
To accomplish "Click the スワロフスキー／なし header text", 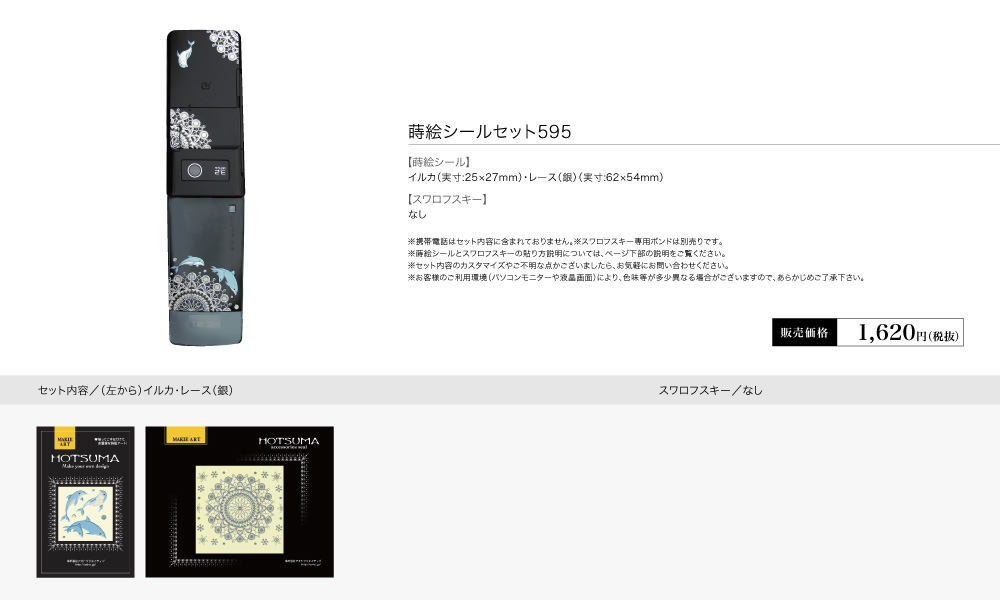I will click(710, 390).
